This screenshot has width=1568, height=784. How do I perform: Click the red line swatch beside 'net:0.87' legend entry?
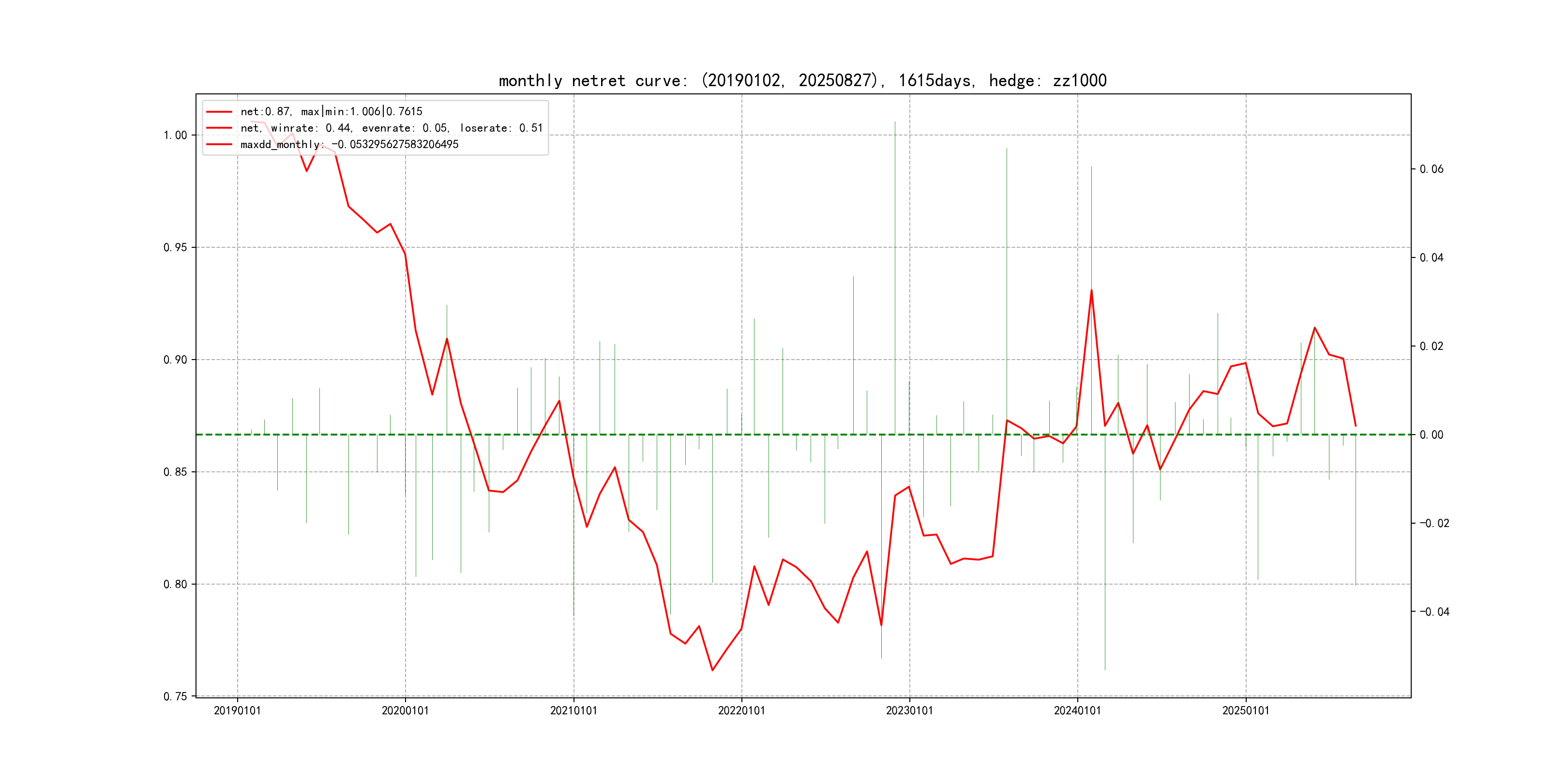219,111
